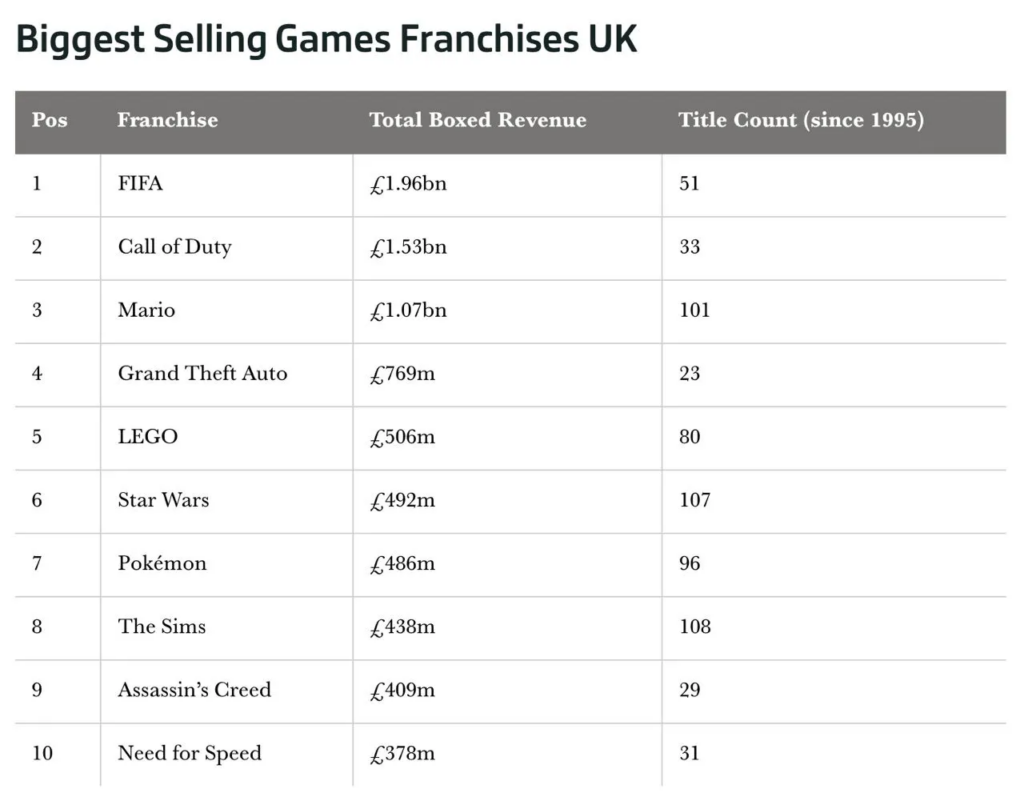Click the Assassin's Creed cell
Screen dimensions: 1024x797
194,690
